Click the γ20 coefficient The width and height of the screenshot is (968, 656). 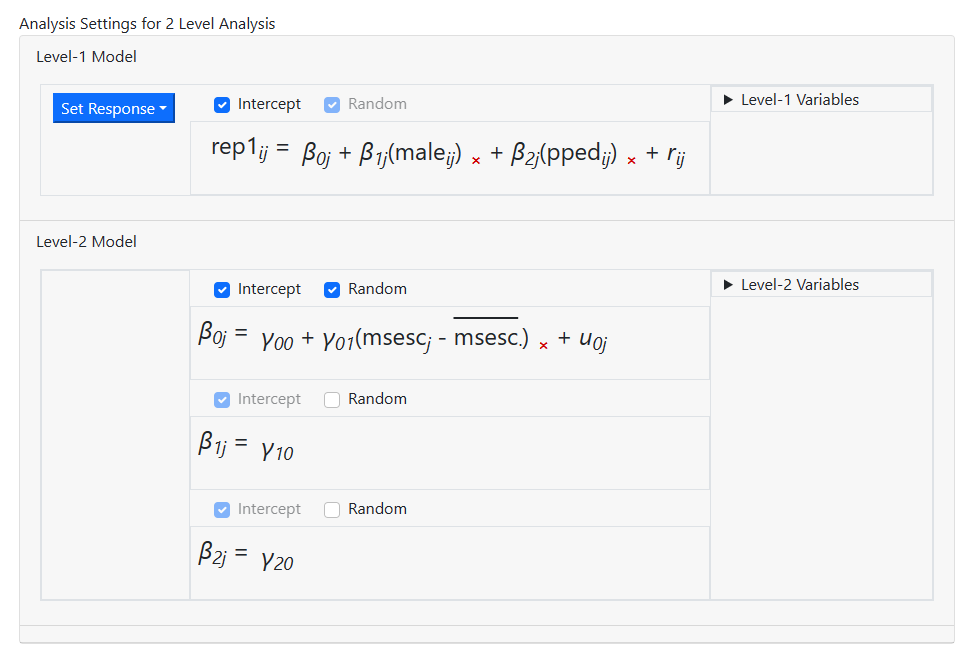tap(277, 561)
